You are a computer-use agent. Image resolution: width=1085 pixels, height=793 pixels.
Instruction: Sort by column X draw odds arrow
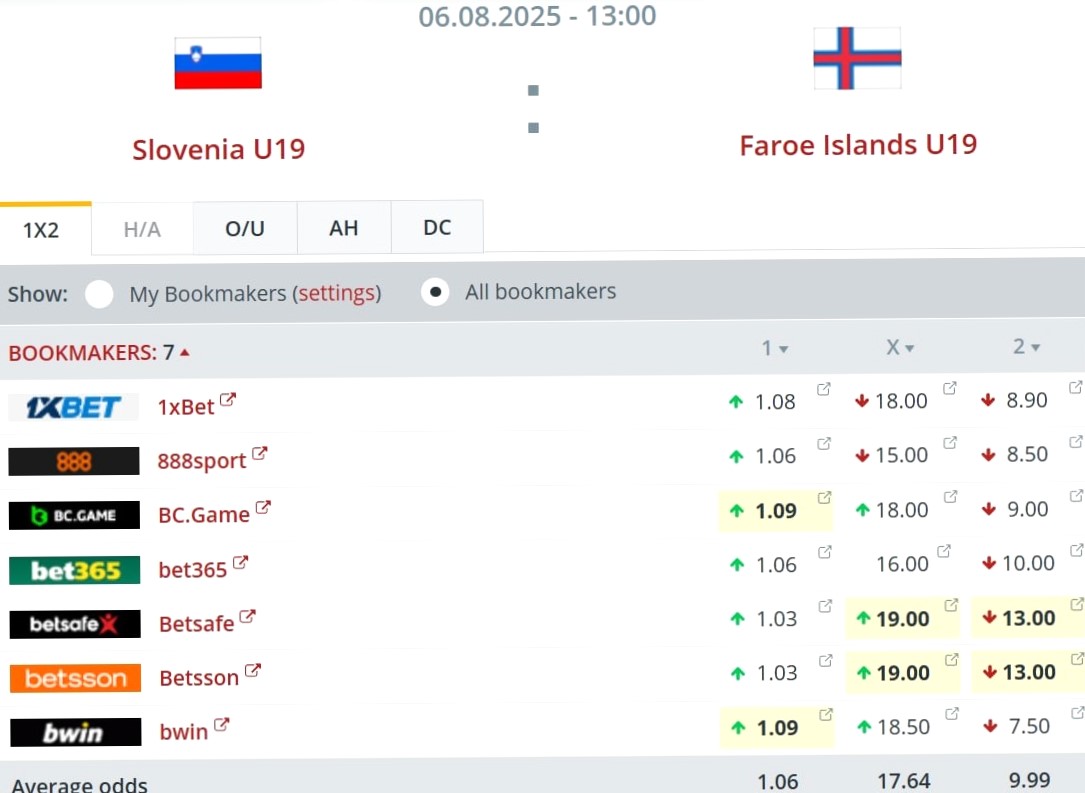909,348
